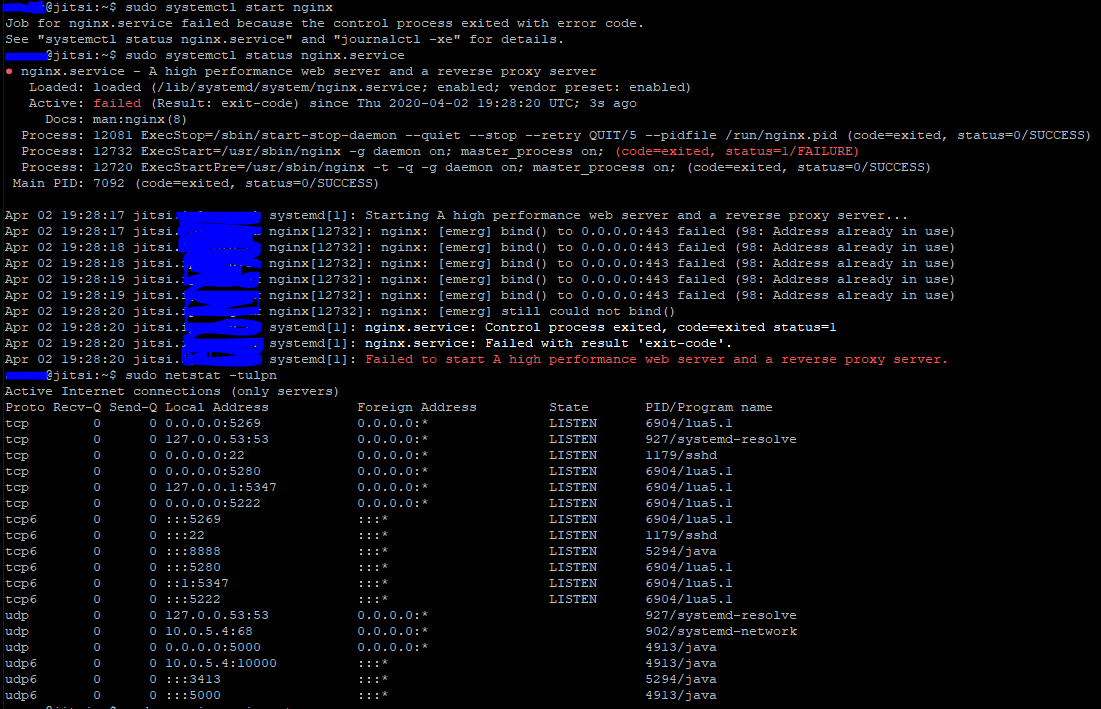Click 'Job for nginx.service failed' error line
The width and height of the screenshot is (1101, 709).
pos(324,23)
